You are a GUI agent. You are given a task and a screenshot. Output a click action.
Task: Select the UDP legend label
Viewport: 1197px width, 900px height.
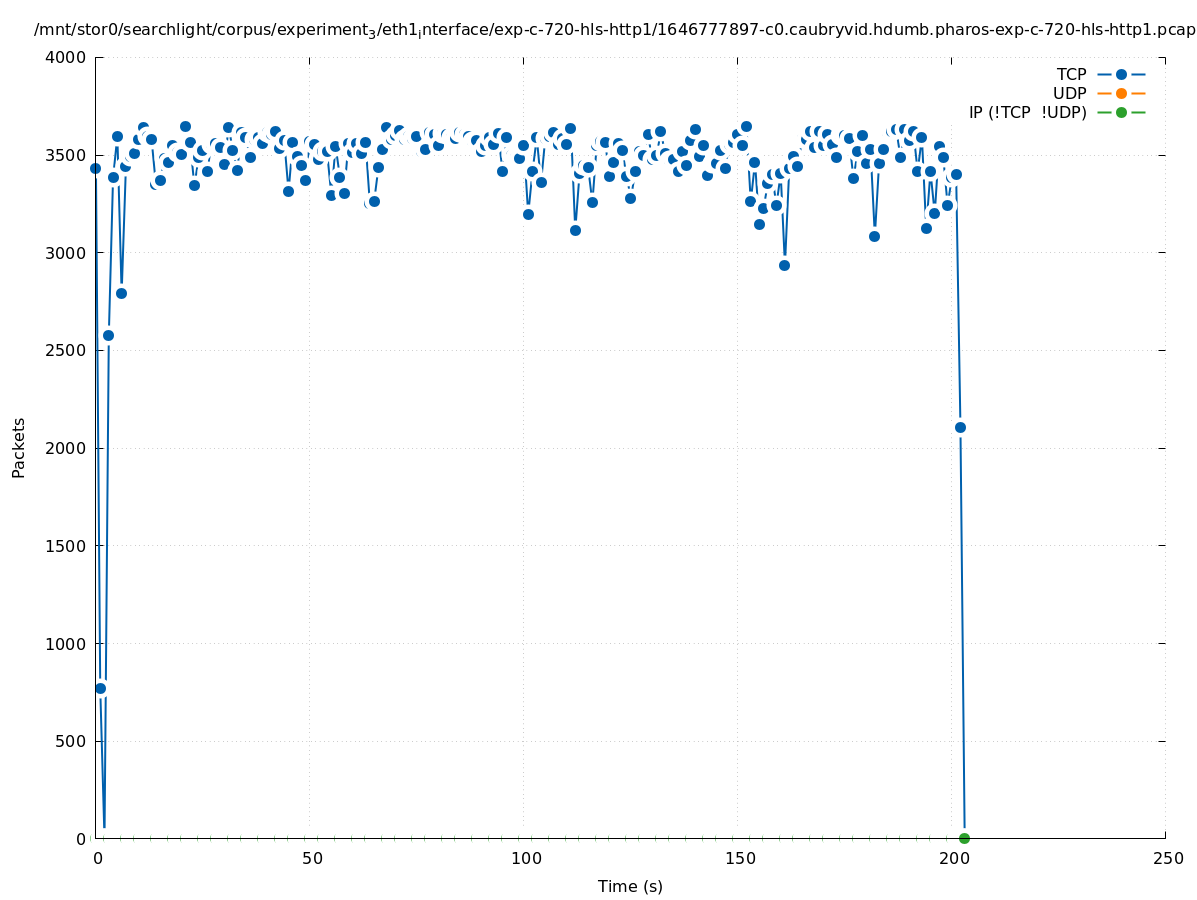tap(1069, 93)
